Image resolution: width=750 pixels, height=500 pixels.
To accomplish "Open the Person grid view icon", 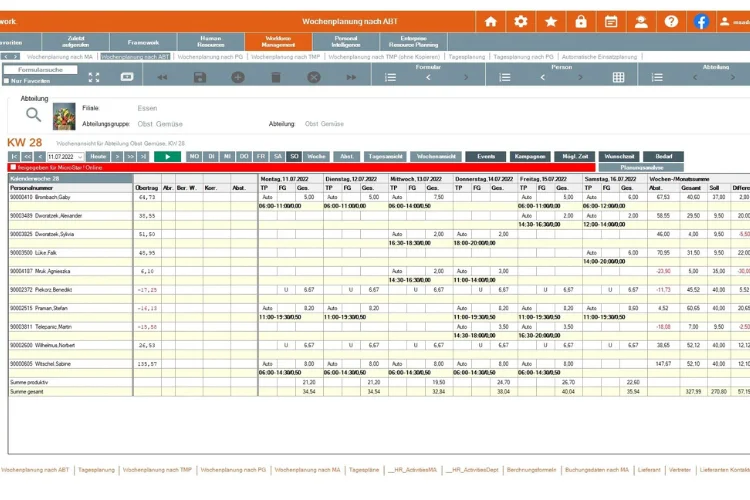I will pyautogui.click(x=618, y=78).
